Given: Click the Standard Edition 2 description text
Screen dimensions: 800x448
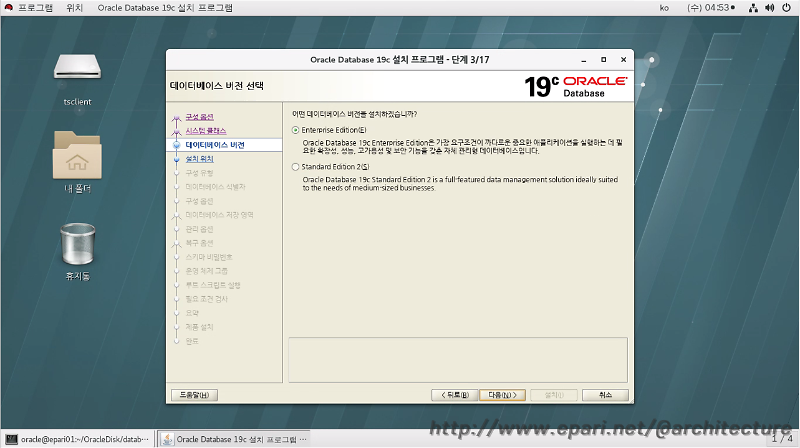Looking at the screenshot, I should pos(460,184).
